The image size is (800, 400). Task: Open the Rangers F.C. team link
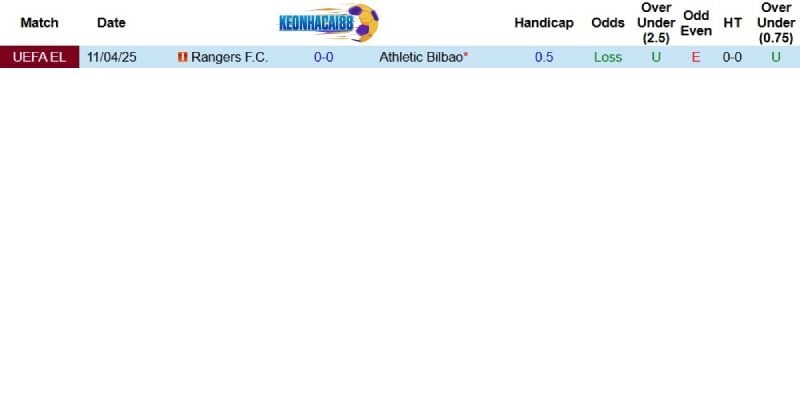point(229,57)
